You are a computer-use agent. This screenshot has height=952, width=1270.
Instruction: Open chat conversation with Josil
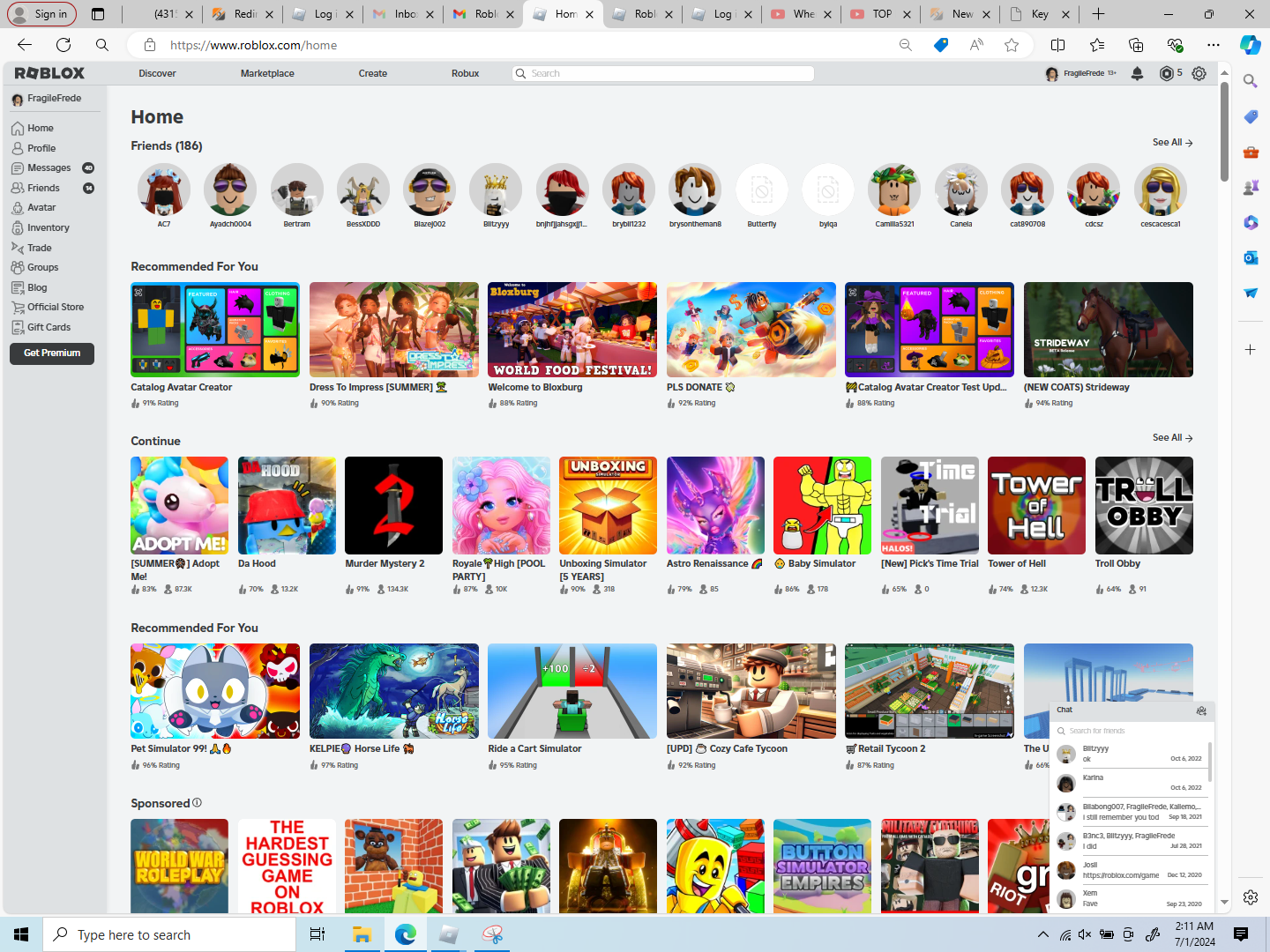[x=1130, y=870]
